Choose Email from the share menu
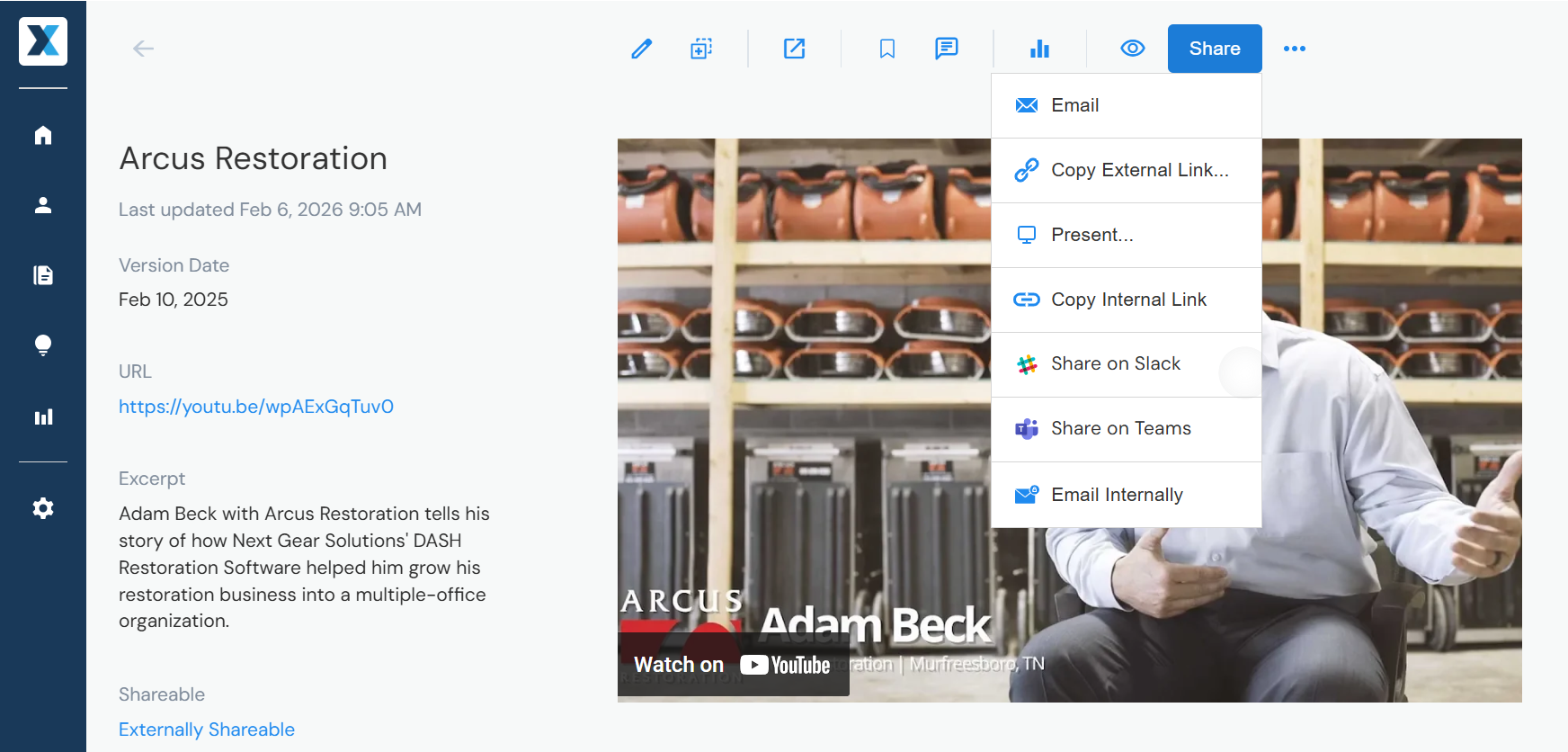The width and height of the screenshot is (1568, 752). pos(1127,105)
